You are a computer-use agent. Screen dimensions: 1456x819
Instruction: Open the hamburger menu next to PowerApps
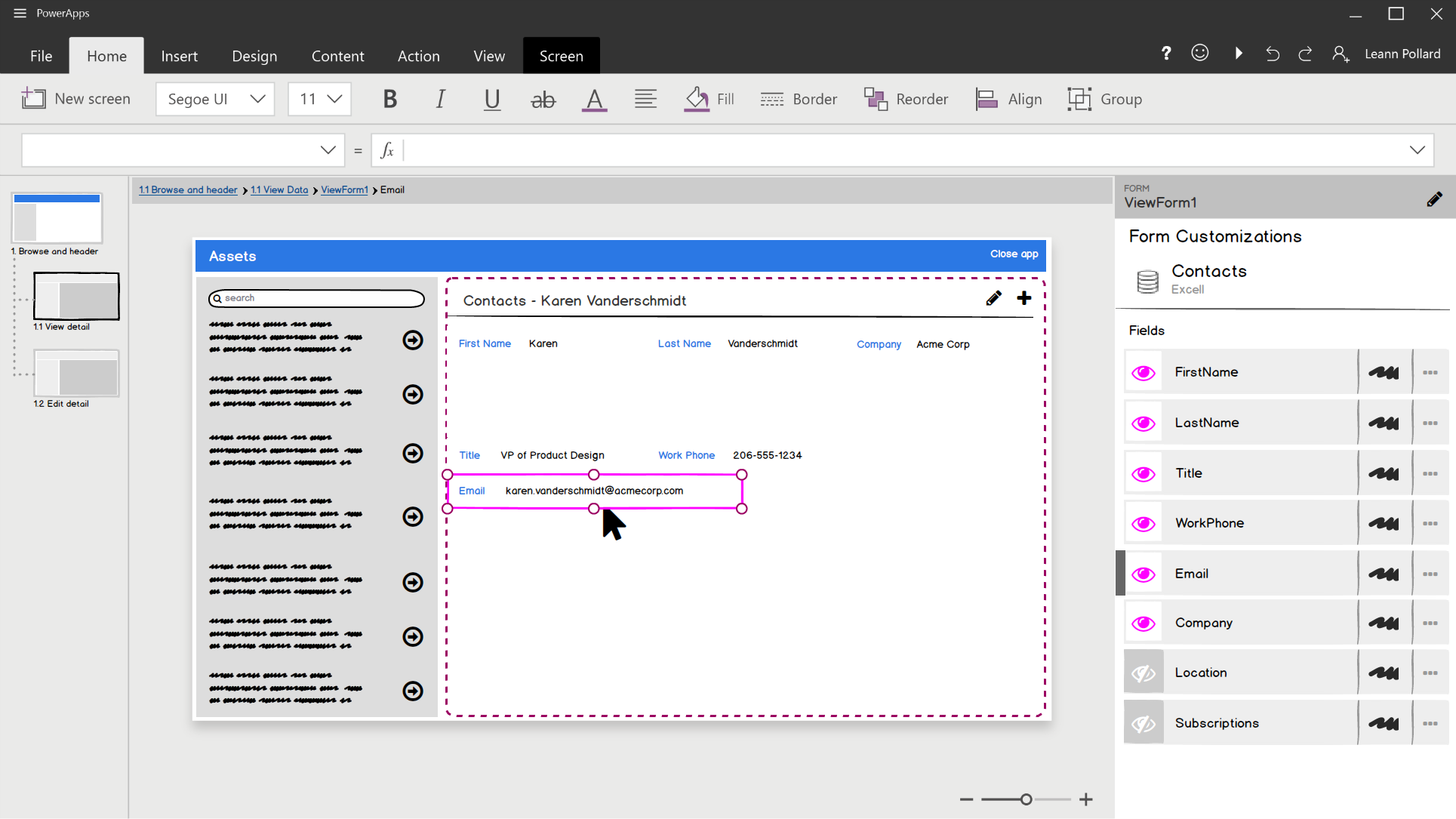pos(20,13)
